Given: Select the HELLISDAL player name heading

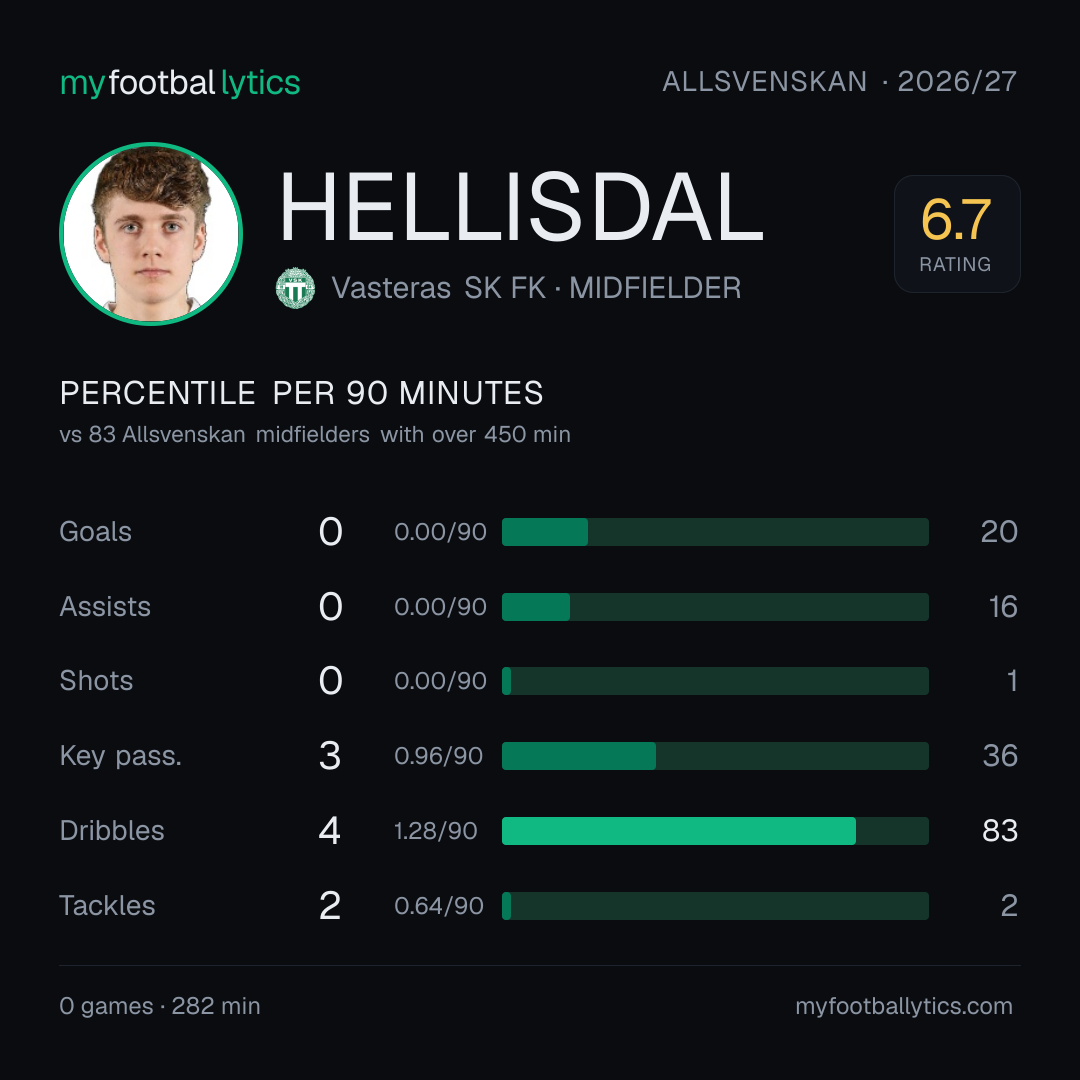Looking at the screenshot, I should [521, 207].
